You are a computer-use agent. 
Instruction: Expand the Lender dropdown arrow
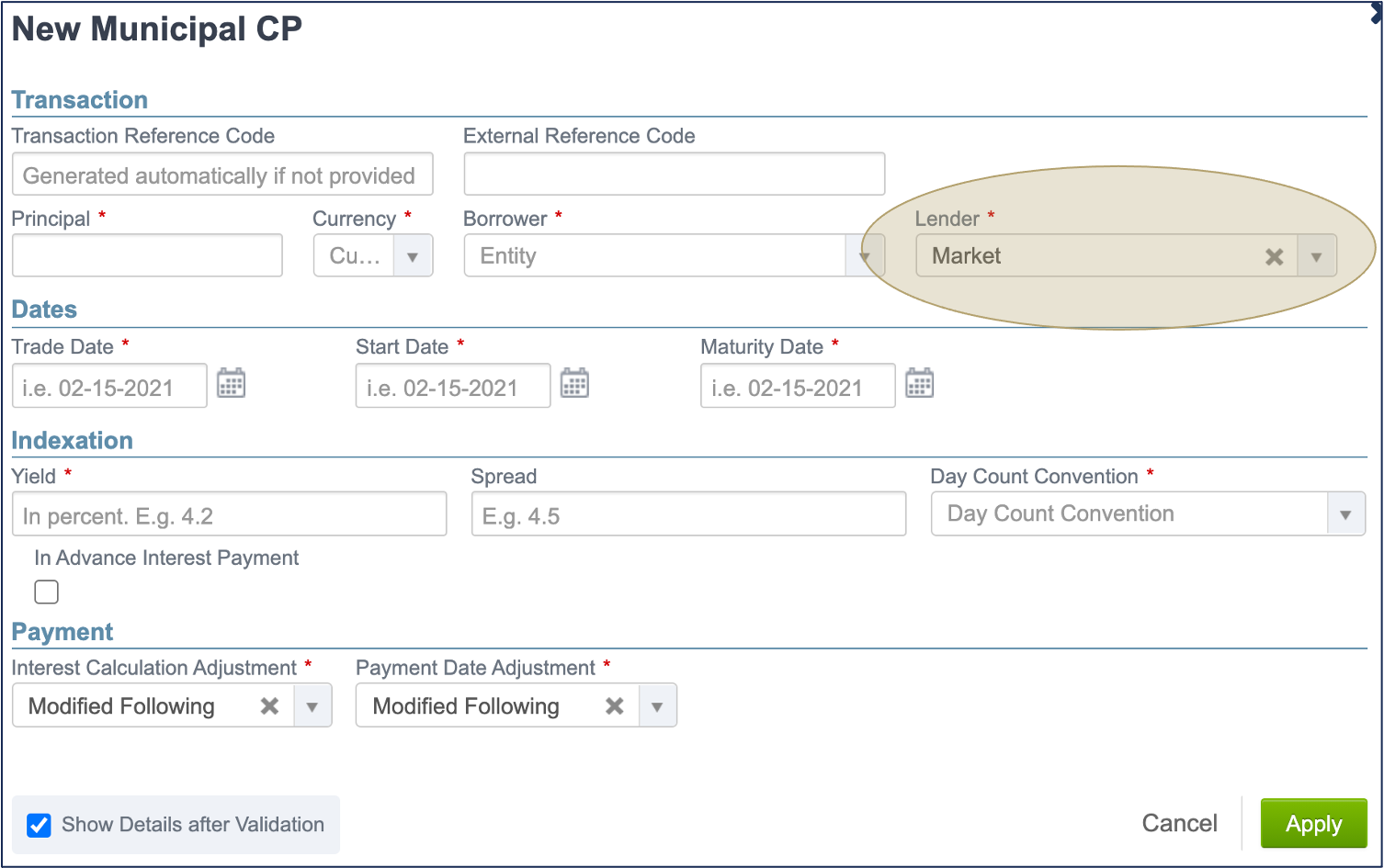1316,256
